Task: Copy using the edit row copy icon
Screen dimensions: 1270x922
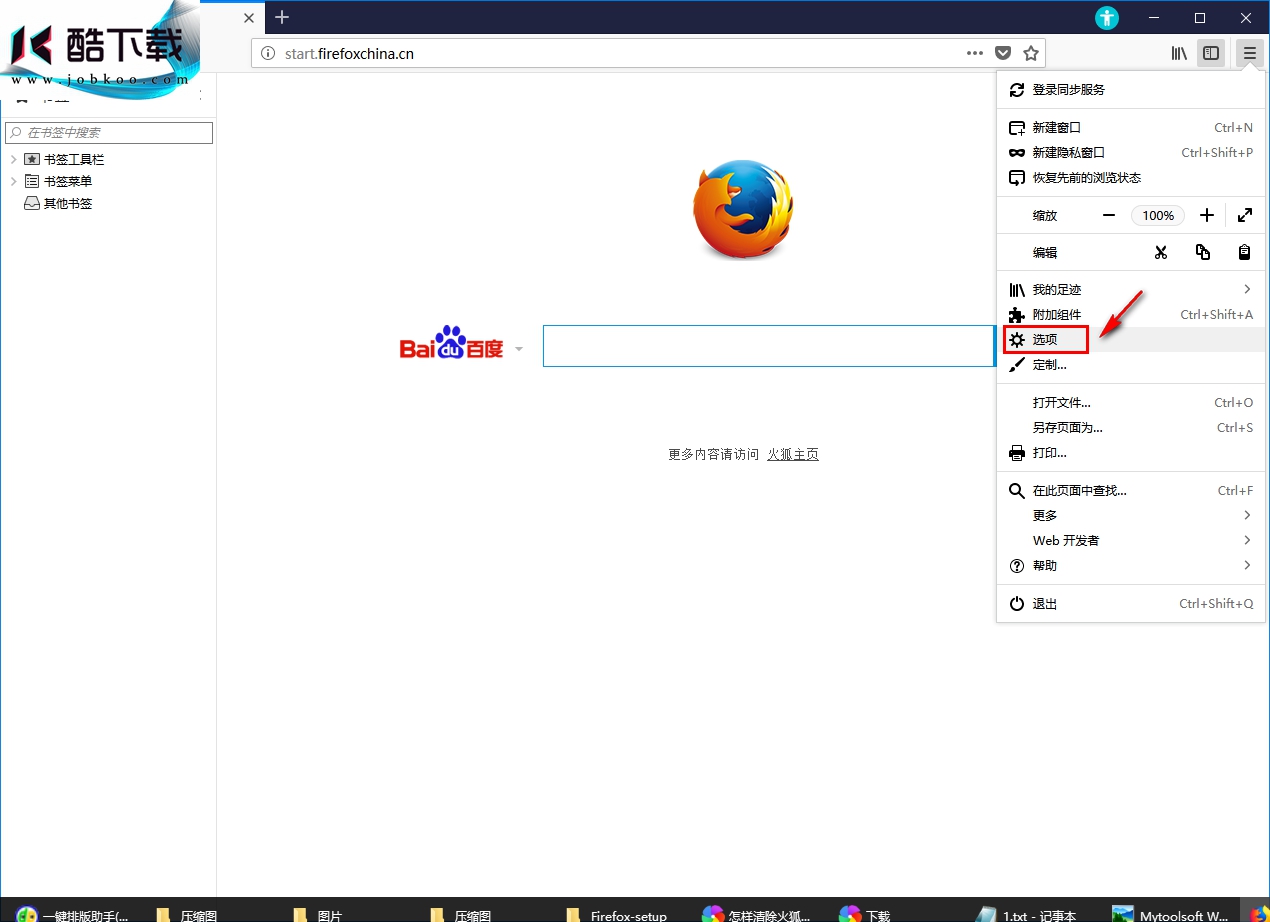Action: point(1203,252)
